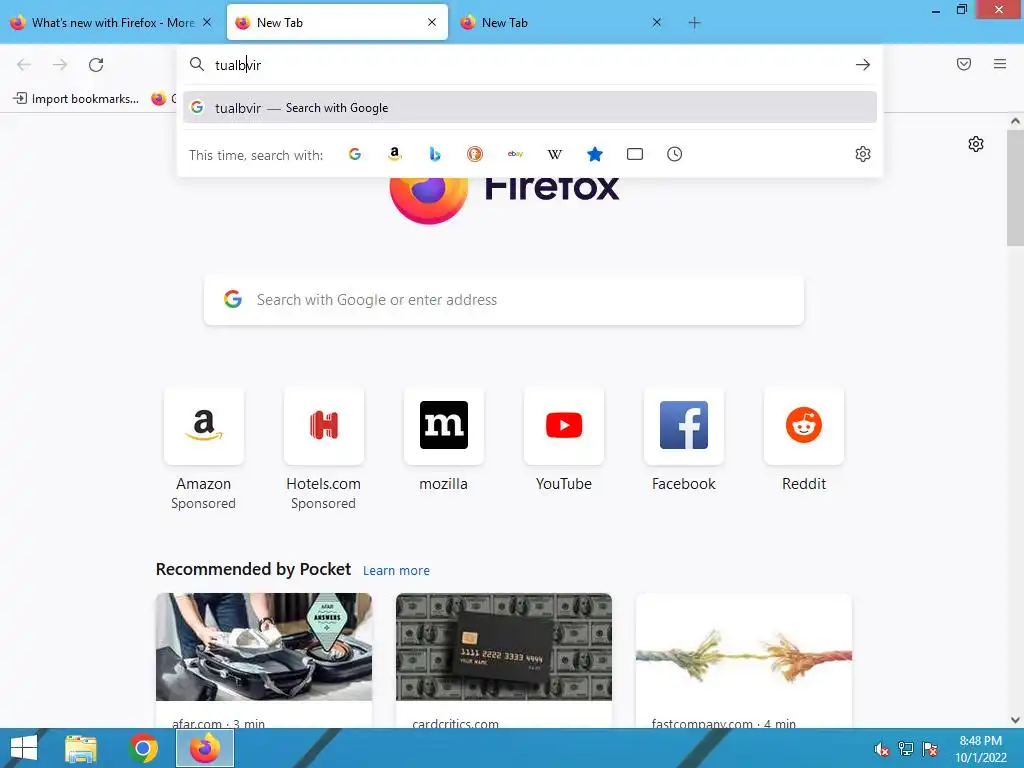Open the Firefox application menu
The width and height of the screenshot is (1024, 768).
1000,64
